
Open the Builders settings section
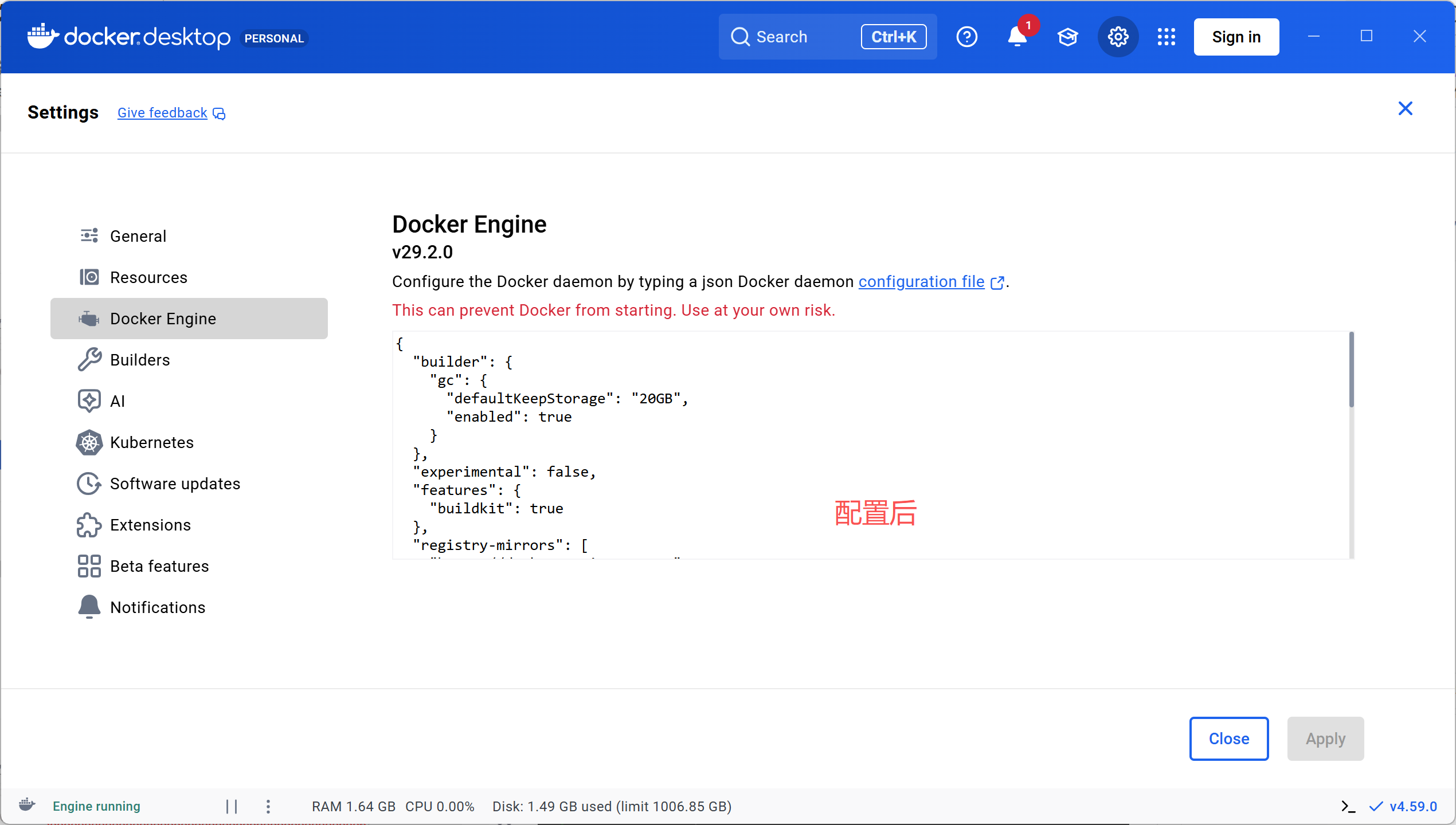[140, 360]
